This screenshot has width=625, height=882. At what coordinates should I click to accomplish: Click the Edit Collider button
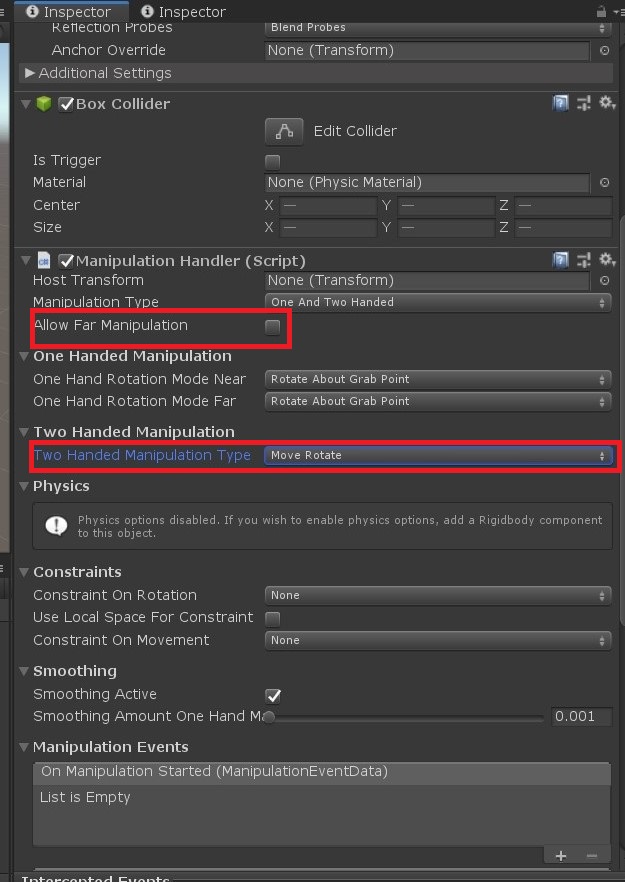[284, 132]
